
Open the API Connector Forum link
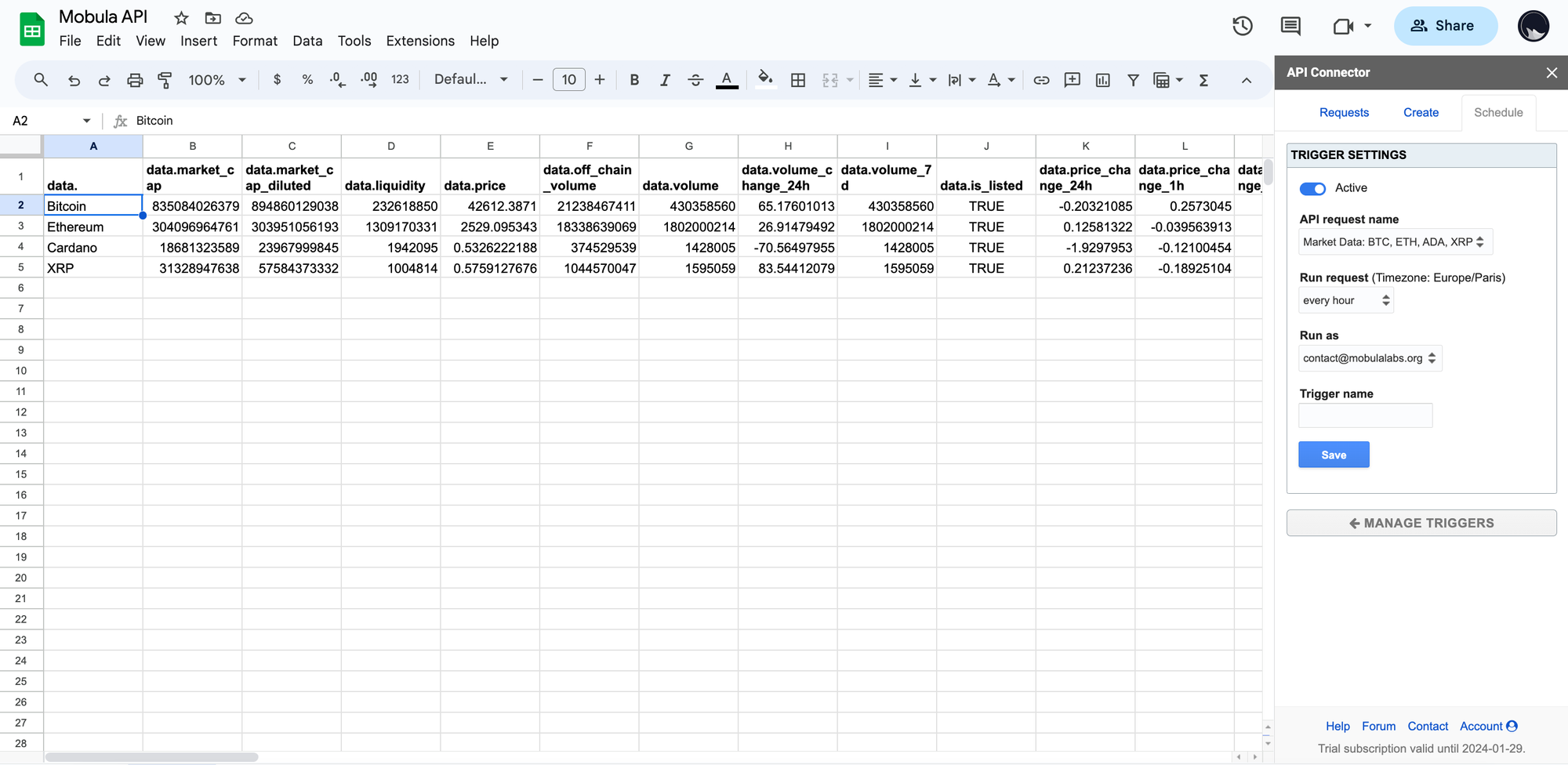(x=1378, y=726)
